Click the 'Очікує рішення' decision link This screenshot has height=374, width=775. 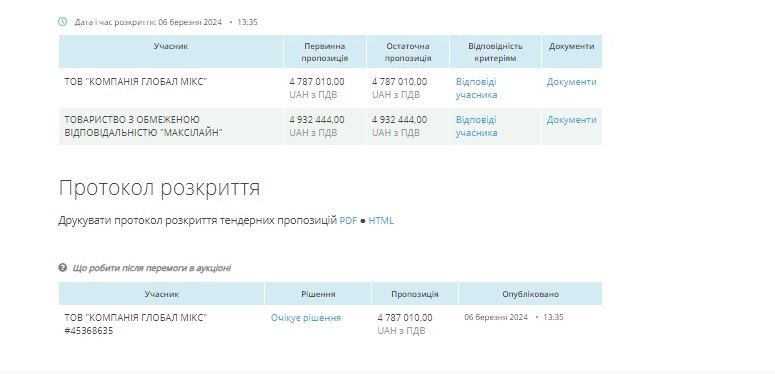305,318
